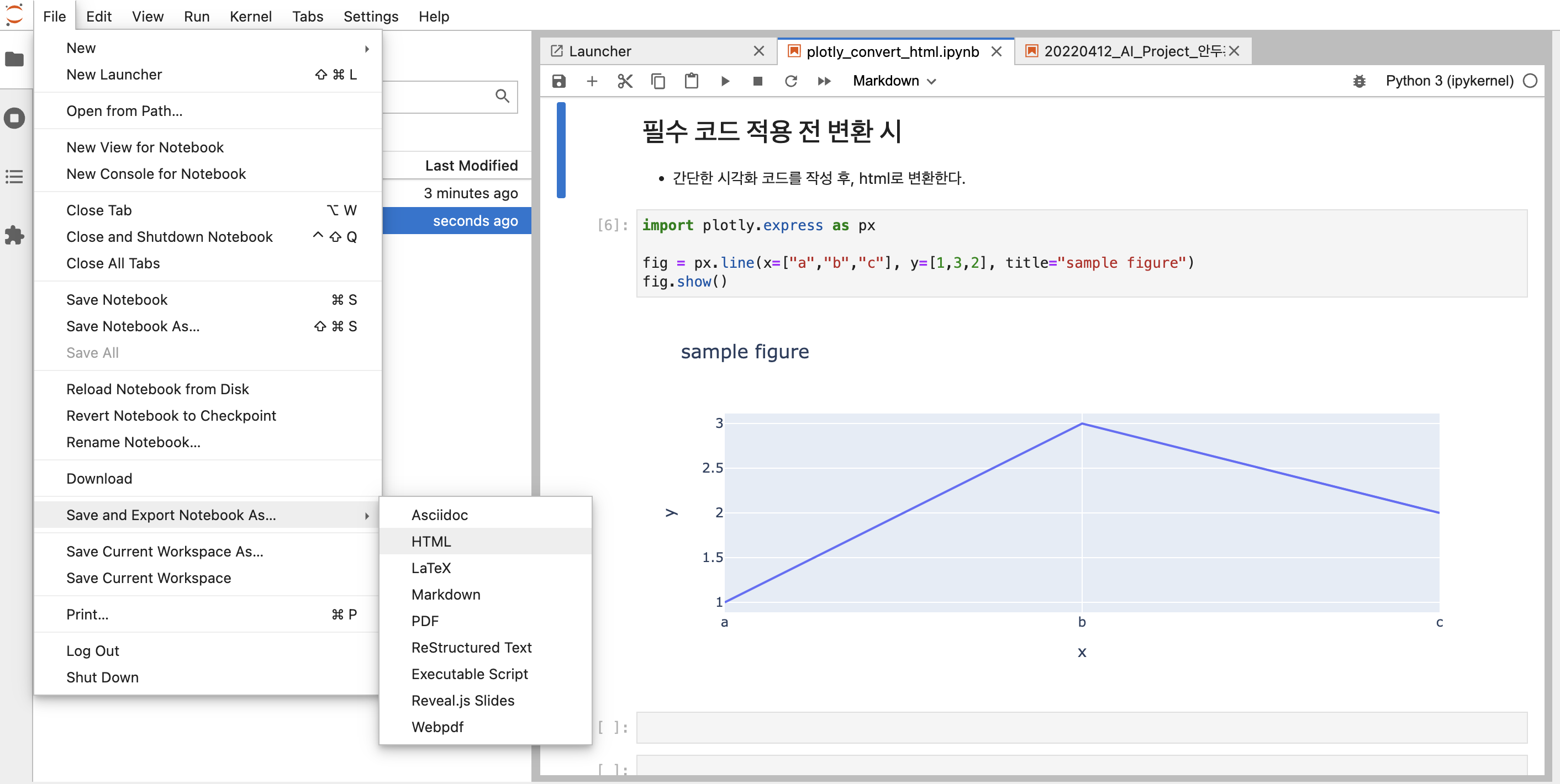Enable the debugger with the bug icon
This screenshot has height=784, width=1560.
[1360, 81]
